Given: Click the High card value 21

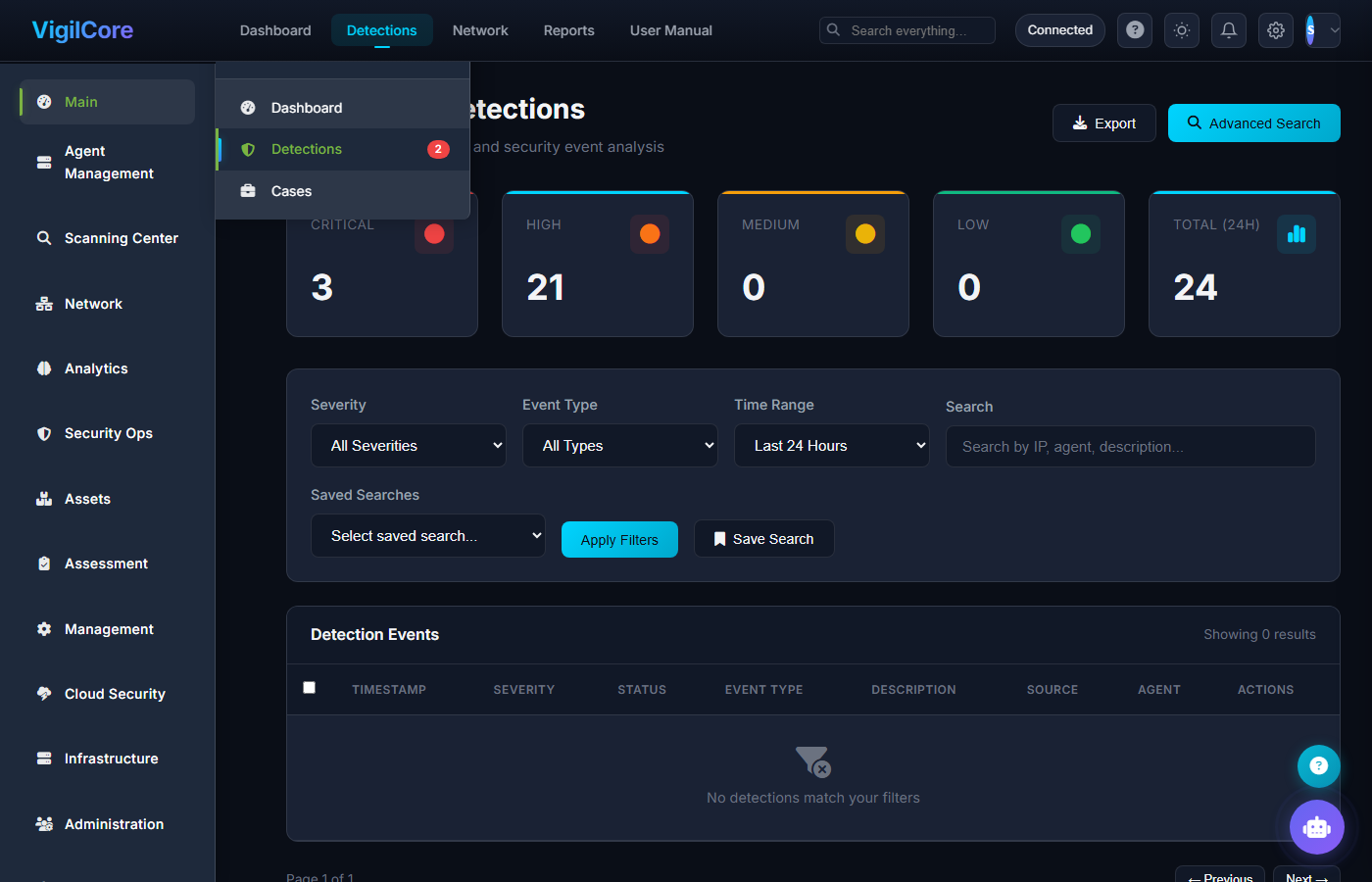Looking at the screenshot, I should click(x=546, y=287).
